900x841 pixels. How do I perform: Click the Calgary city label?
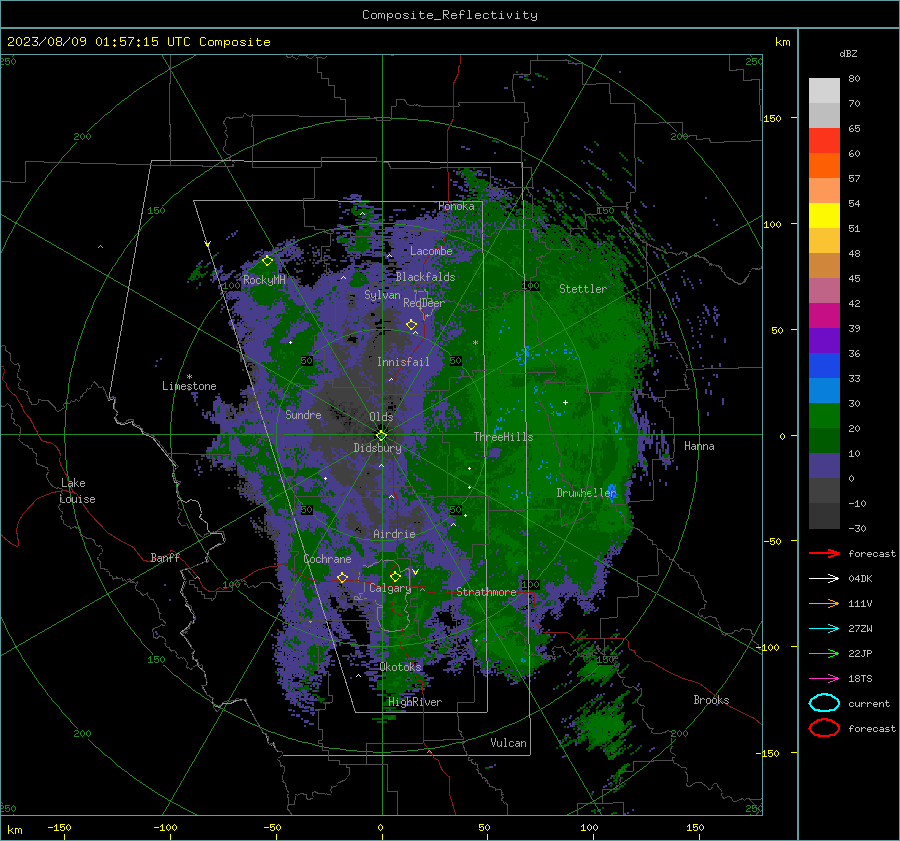pyautogui.click(x=390, y=588)
